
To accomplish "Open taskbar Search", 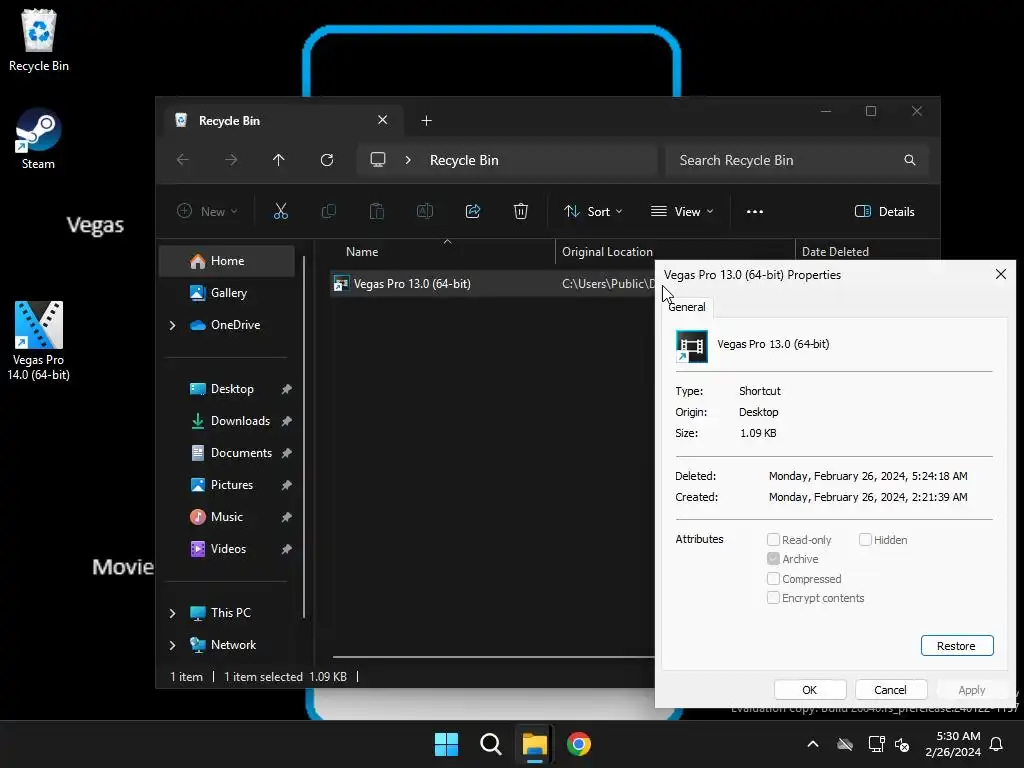I will (490, 744).
